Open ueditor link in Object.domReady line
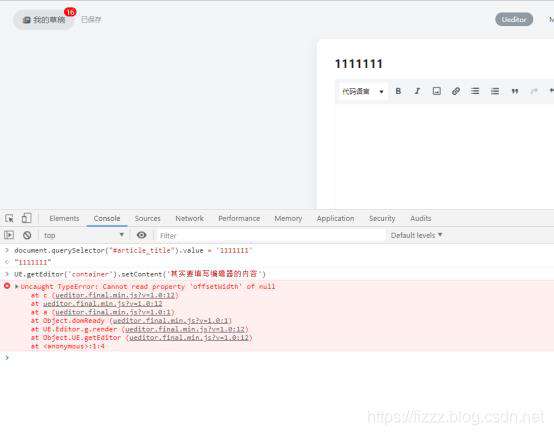Screen dimensions: 554x435 pos(171,321)
